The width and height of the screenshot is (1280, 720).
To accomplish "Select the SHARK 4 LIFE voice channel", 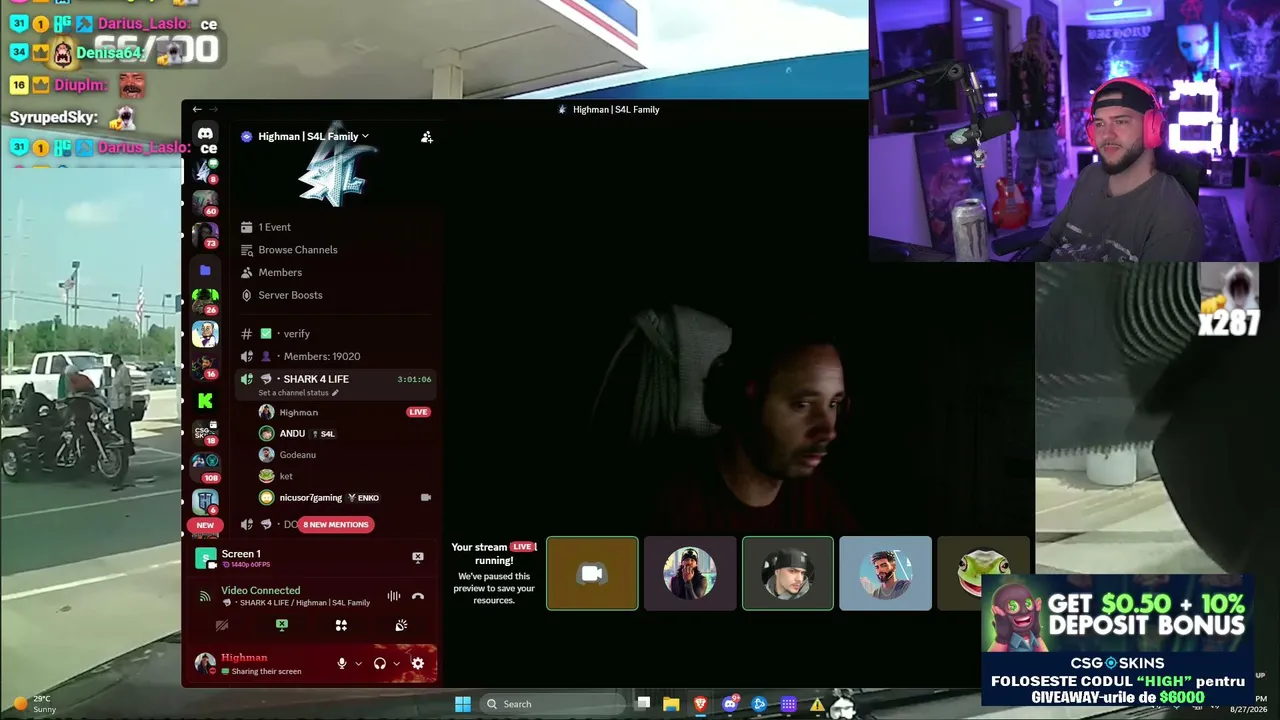I will [337, 379].
